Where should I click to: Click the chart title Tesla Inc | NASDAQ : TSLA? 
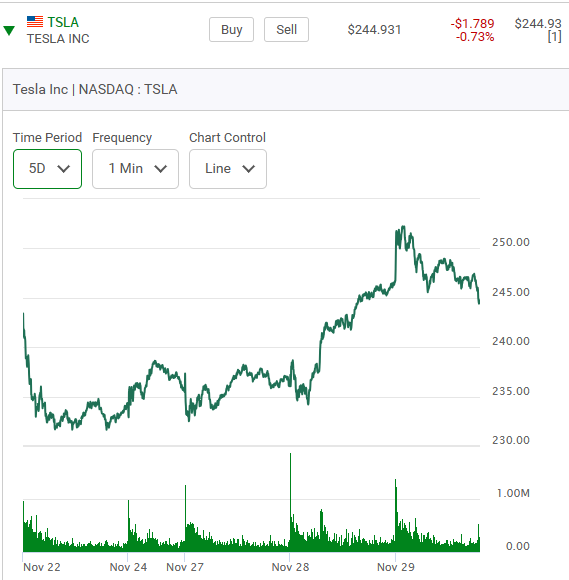point(95,90)
